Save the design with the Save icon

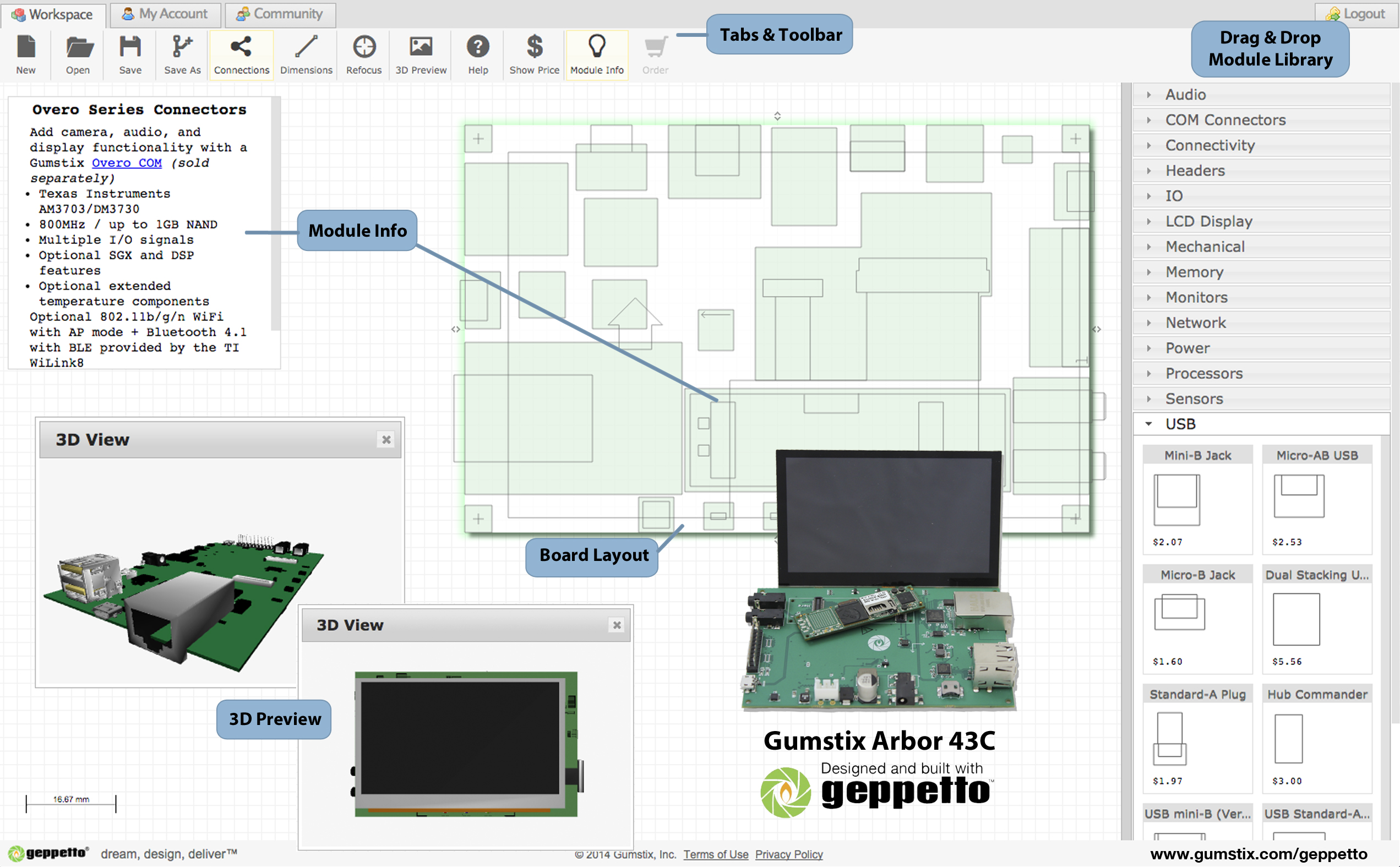pyautogui.click(x=130, y=55)
